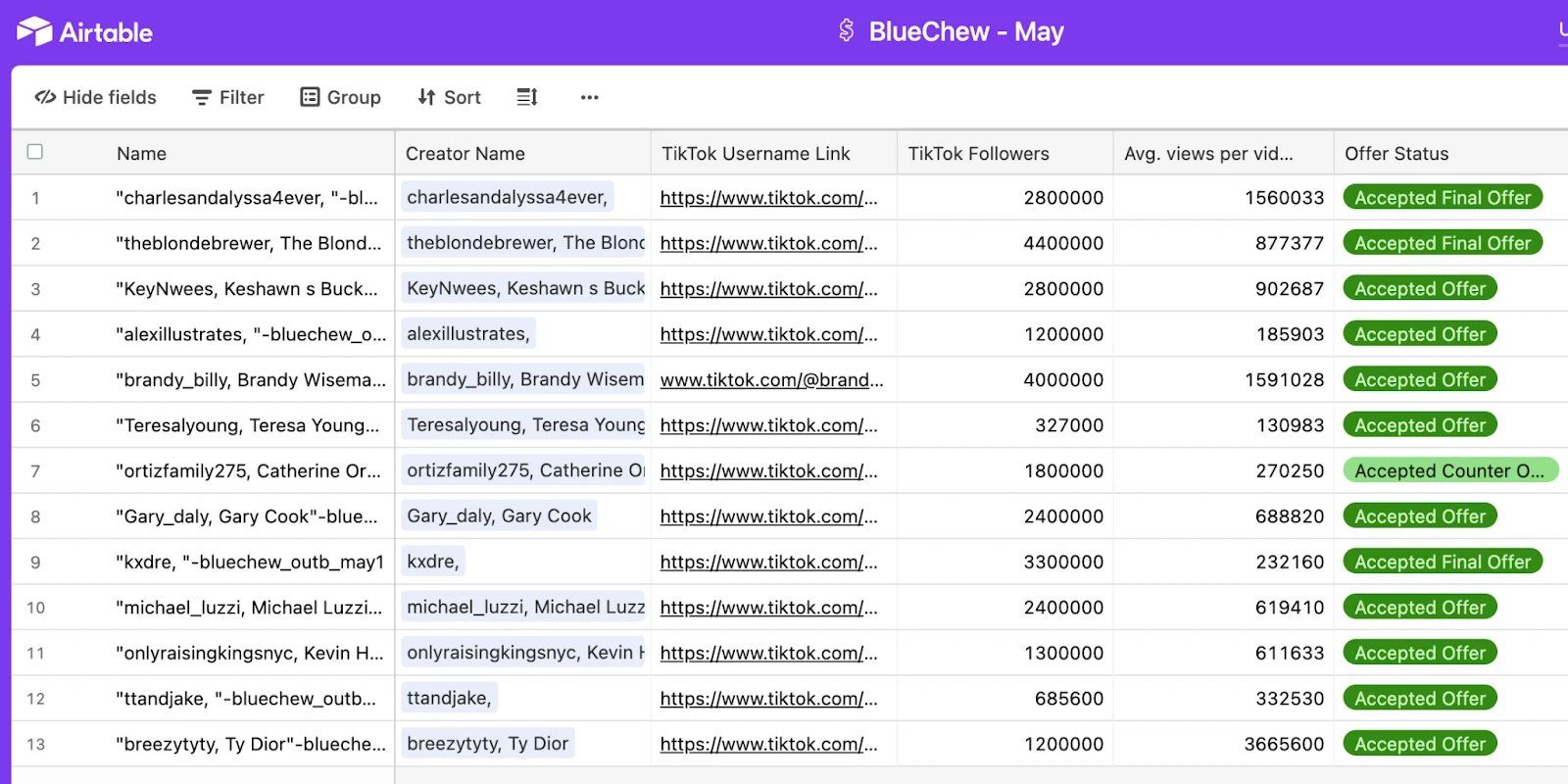
Task: Open Hide fields menu
Action: (x=96, y=97)
